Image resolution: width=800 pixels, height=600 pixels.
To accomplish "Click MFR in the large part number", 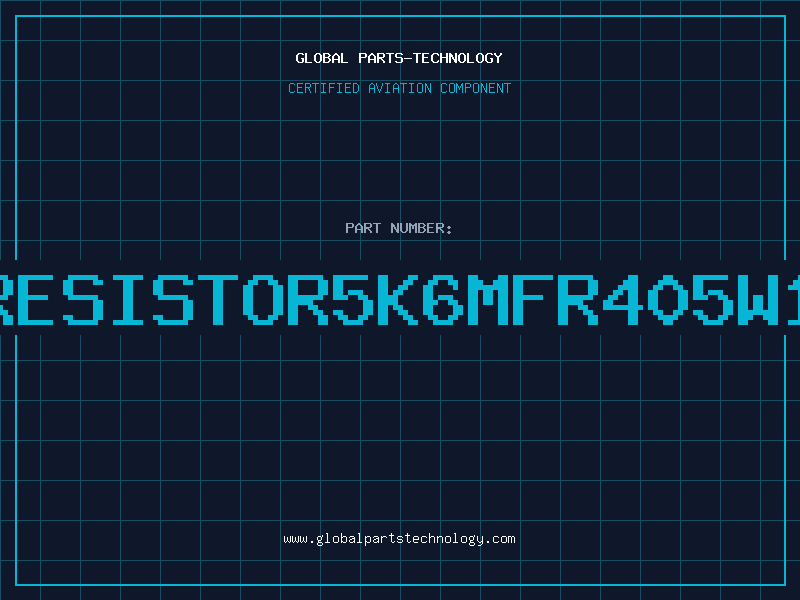I will [533, 299].
